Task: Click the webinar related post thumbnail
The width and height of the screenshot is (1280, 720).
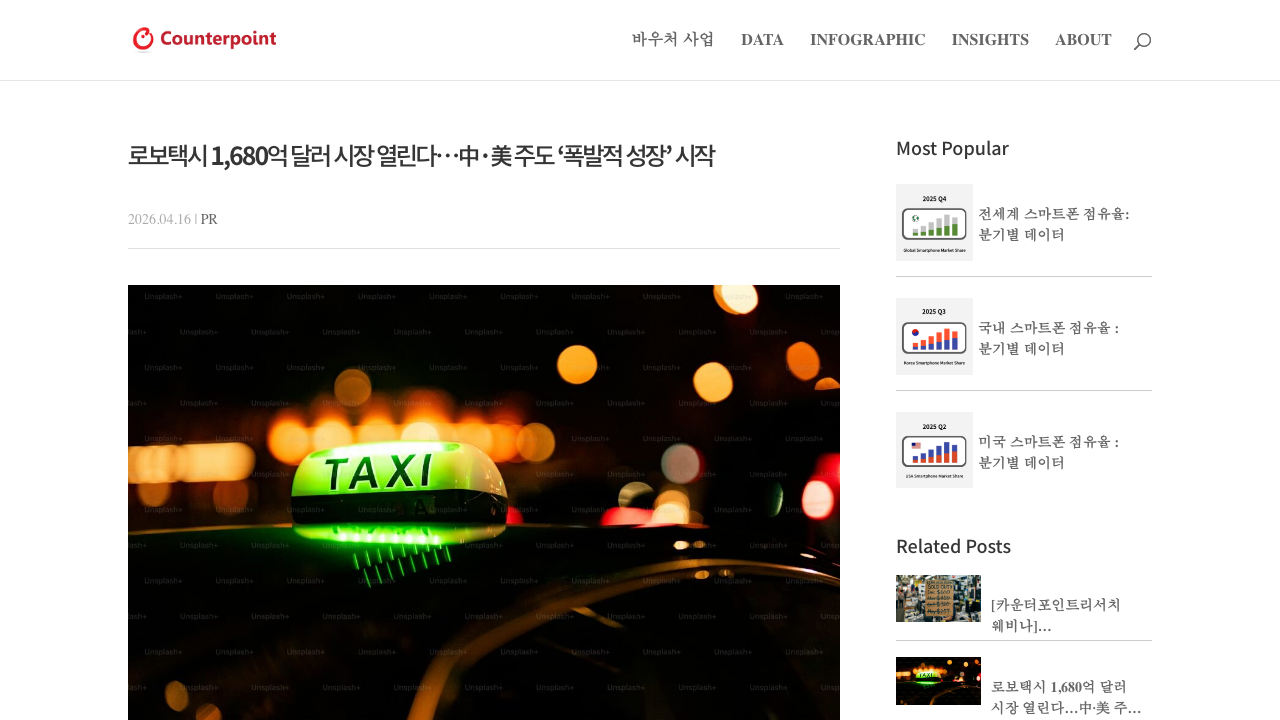Action: (x=938, y=599)
